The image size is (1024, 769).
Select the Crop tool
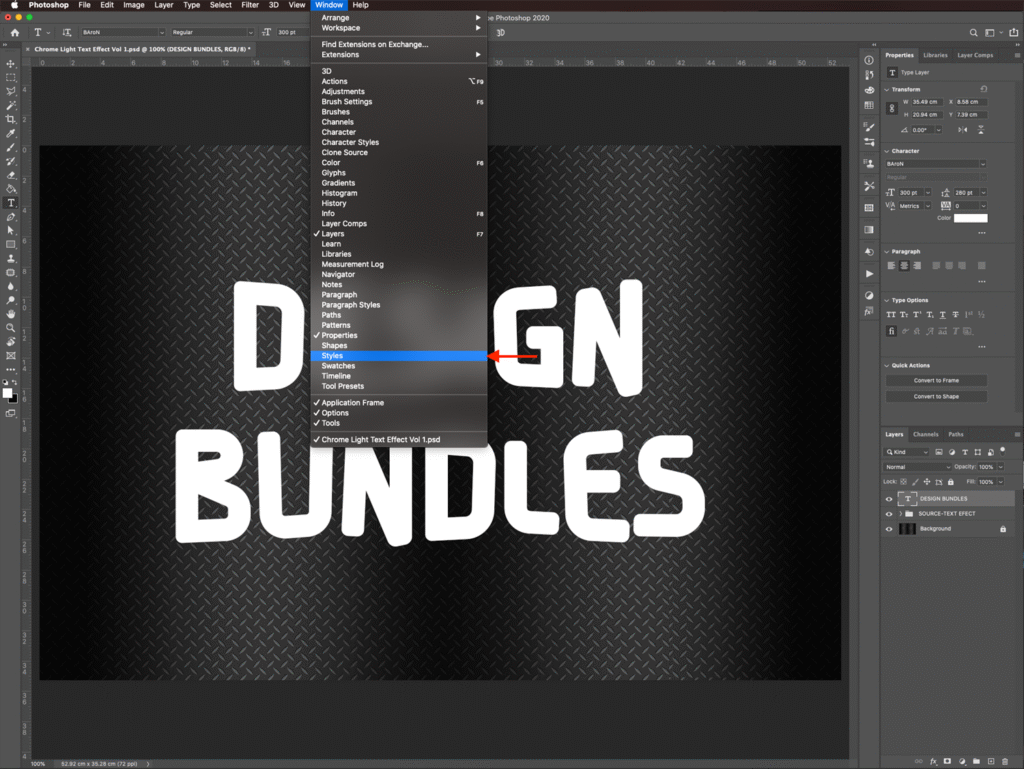tap(11, 119)
